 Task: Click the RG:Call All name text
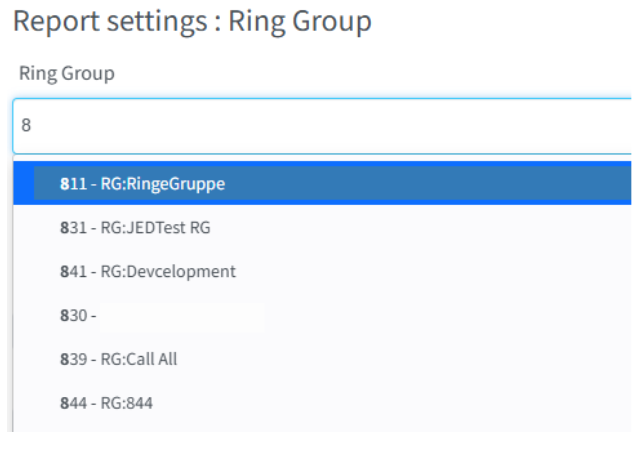139,359
